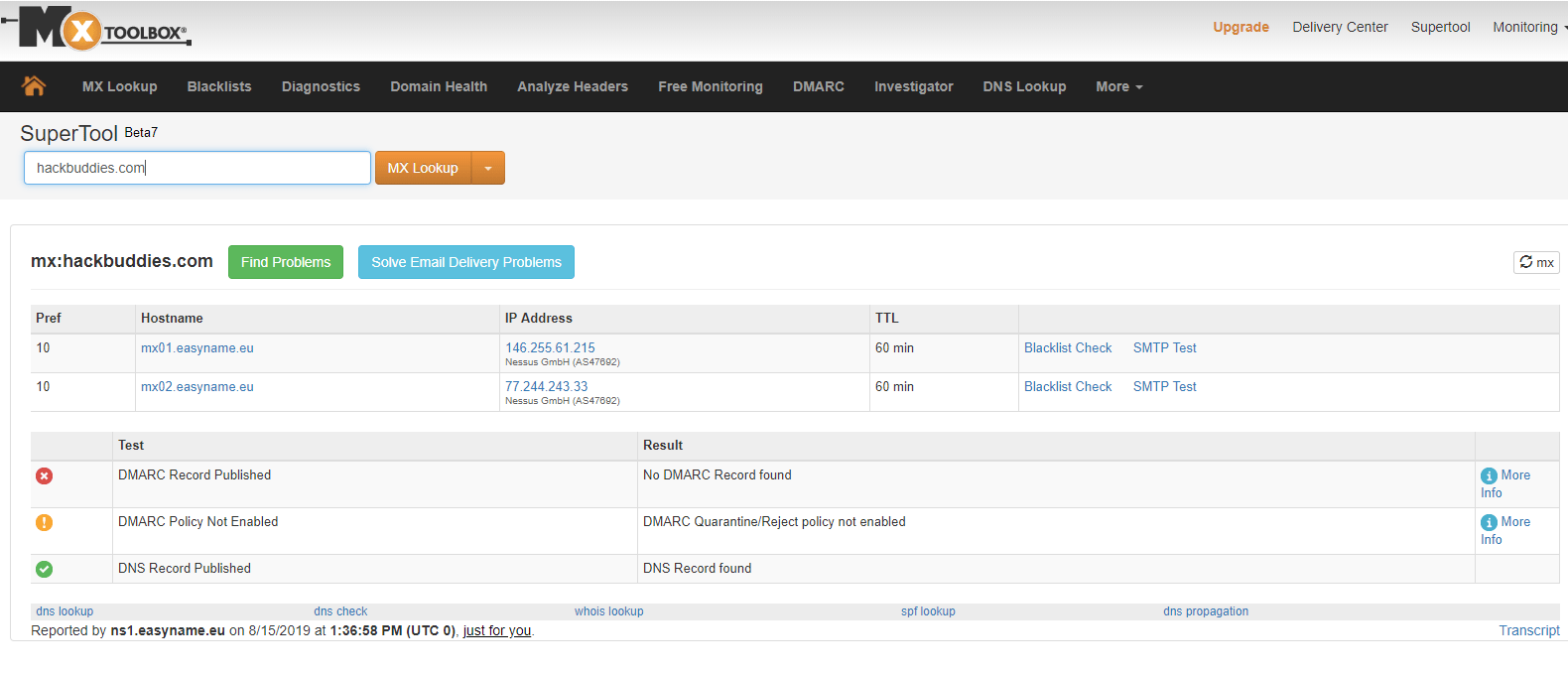Open the Blacklists menu item
This screenshot has height=674, width=1568.
point(219,86)
